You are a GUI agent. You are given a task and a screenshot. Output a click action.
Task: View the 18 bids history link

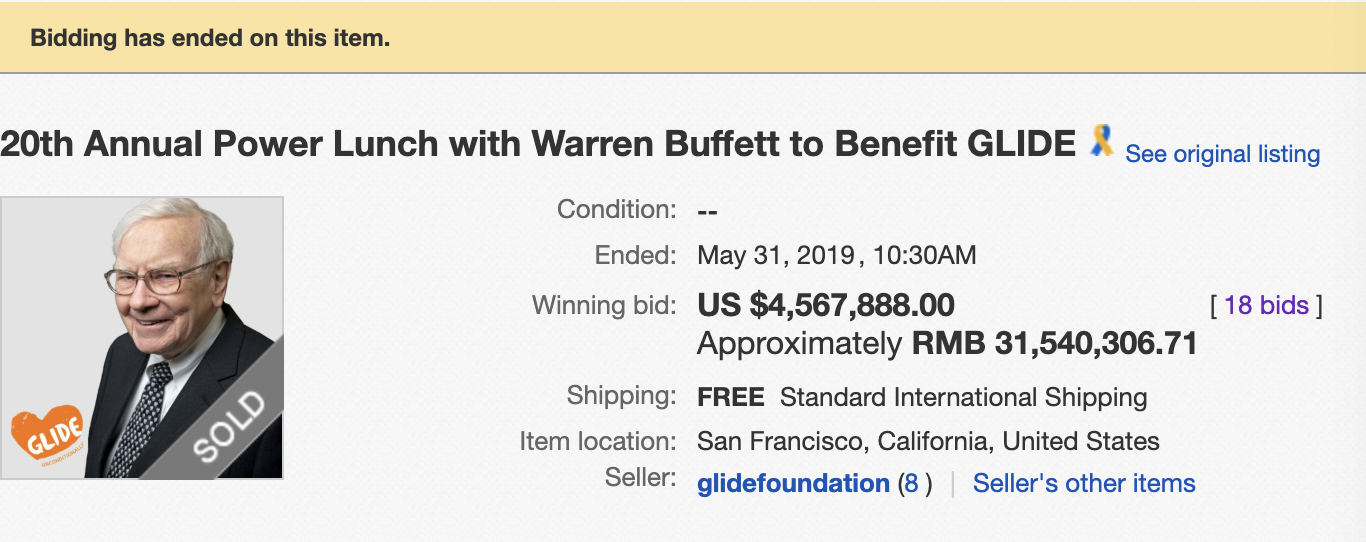coord(1266,305)
